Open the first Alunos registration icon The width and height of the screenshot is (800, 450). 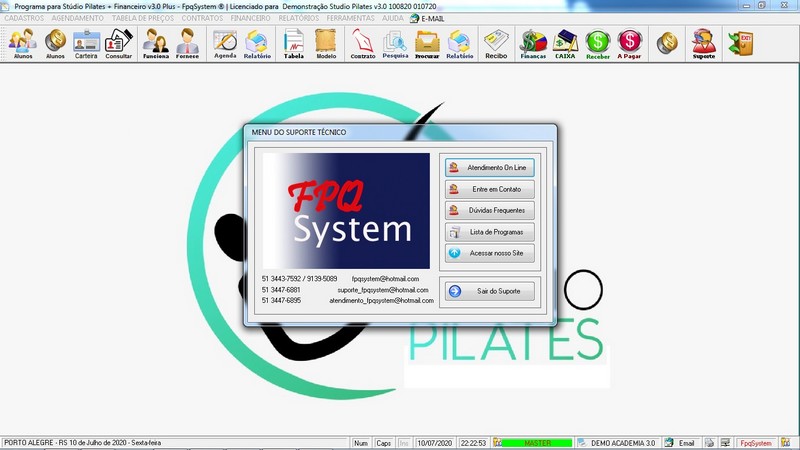click(x=22, y=44)
